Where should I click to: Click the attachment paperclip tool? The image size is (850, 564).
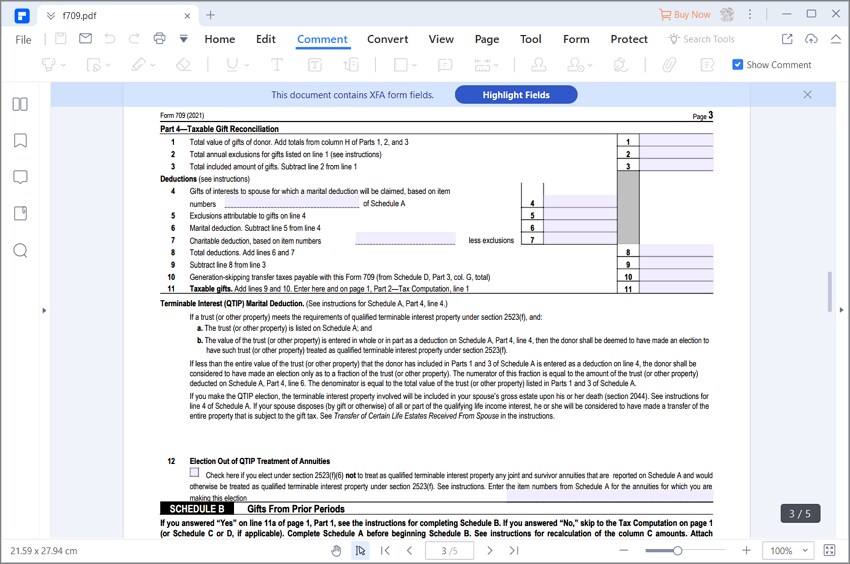point(669,65)
